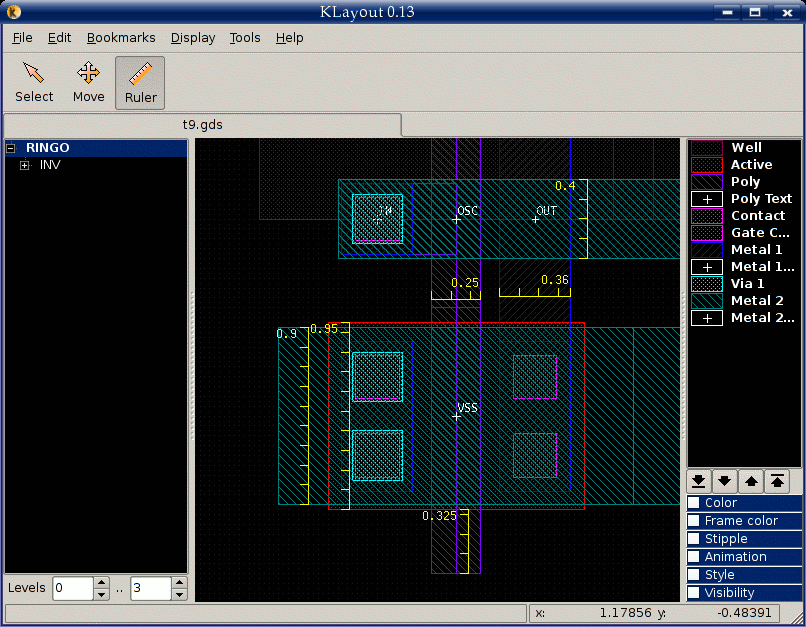Click the move layer up arrow
The height and width of the screenshot is (627, 806).
pyautogui.click(x=750, y=480)
